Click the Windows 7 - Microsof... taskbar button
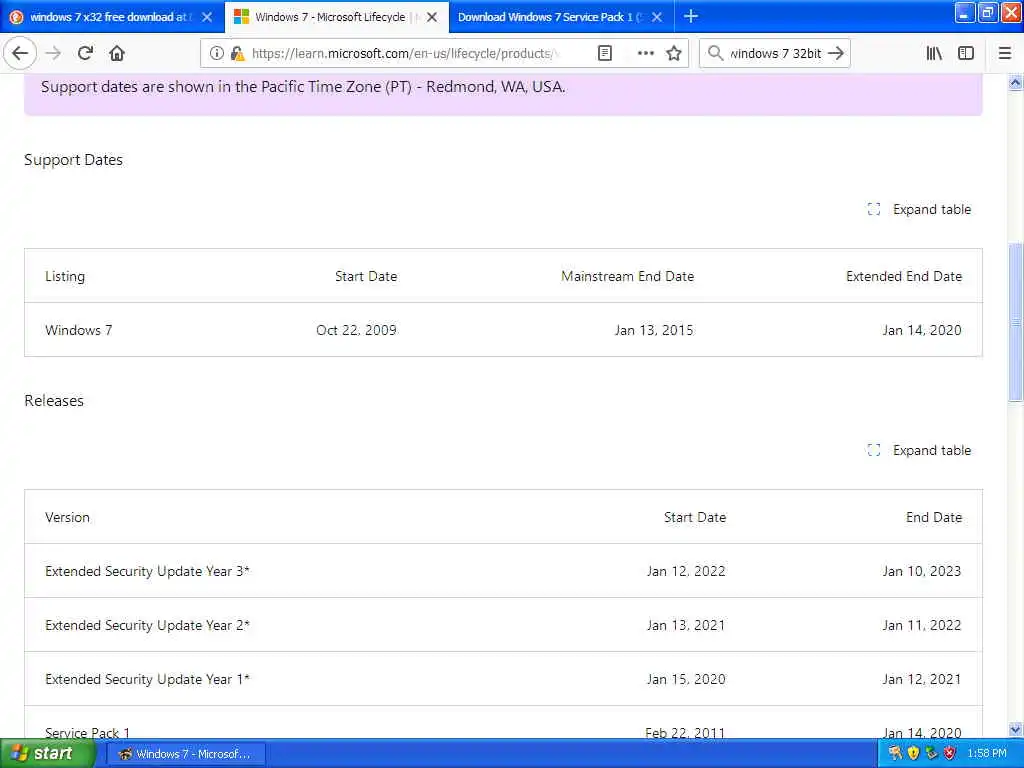The width and height of the screenshot is (1024, 768). coord(185,754)
